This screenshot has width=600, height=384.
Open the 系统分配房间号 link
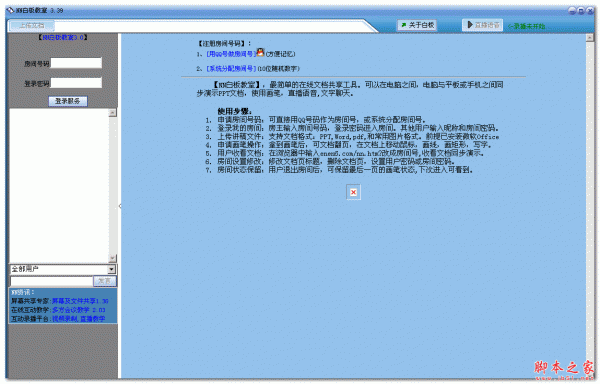[231, 68]
